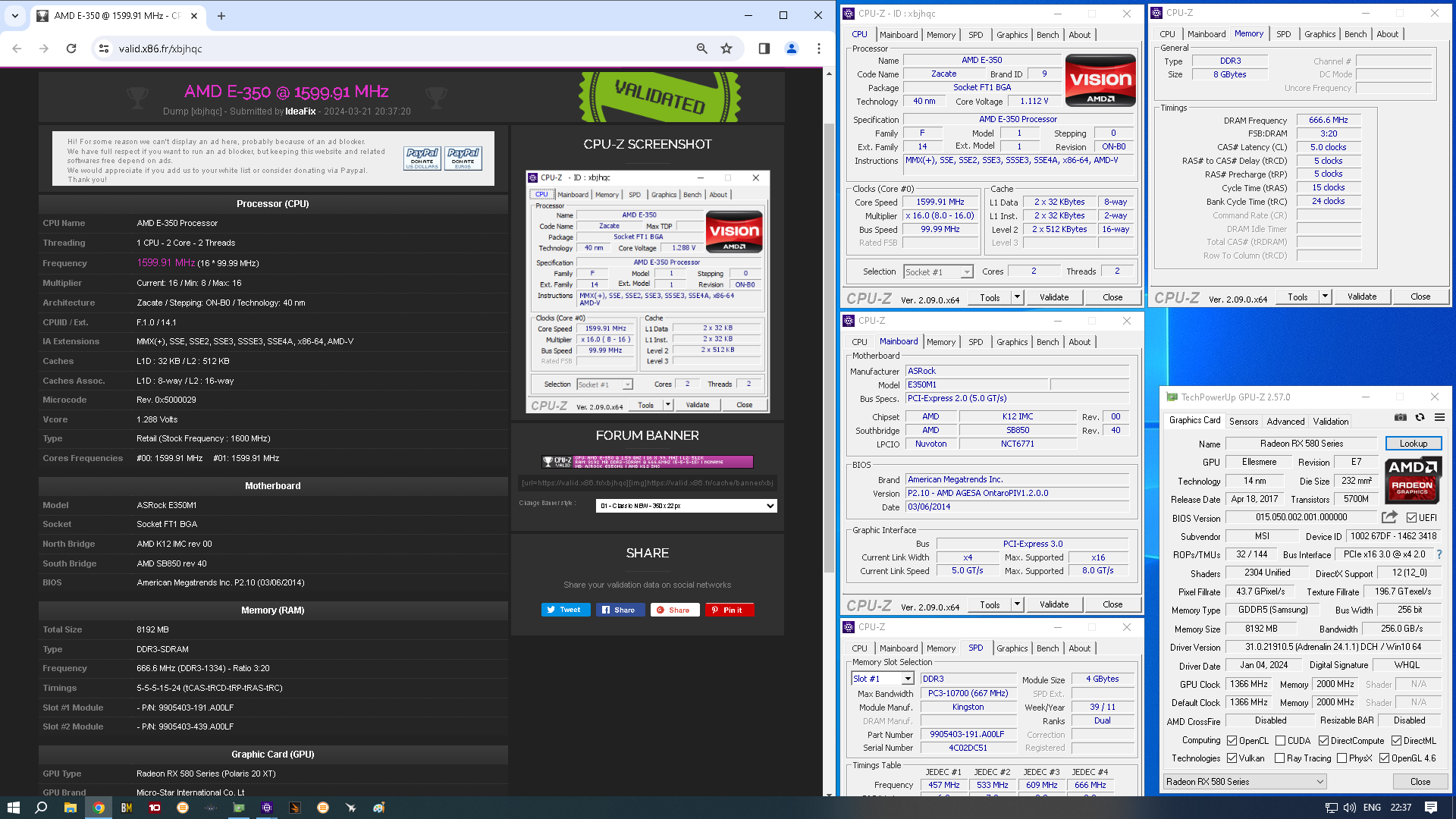Click the forum banner preview image
The height and width of the screenshot is (819, 1456).
[648, 461]
